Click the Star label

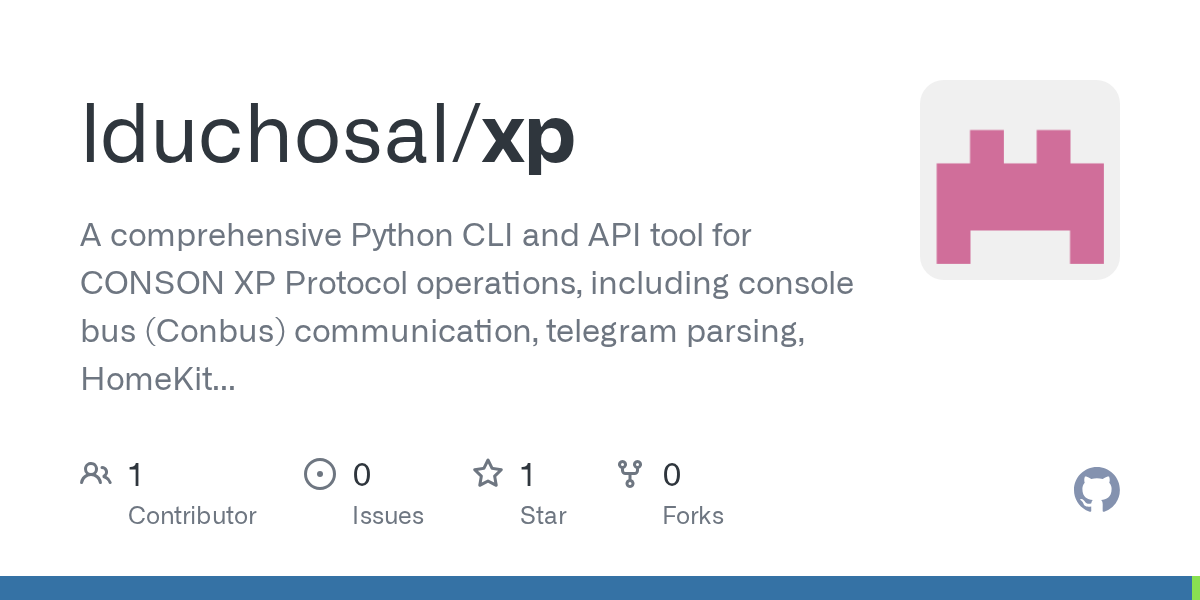542,516
